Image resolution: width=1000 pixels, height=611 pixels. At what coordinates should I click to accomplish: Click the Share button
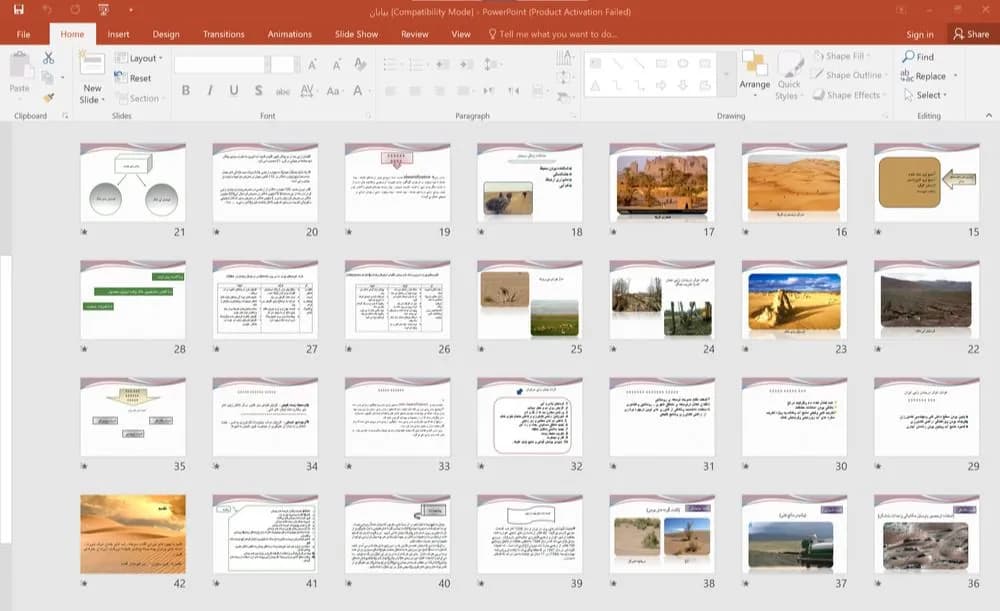(971, 34)
